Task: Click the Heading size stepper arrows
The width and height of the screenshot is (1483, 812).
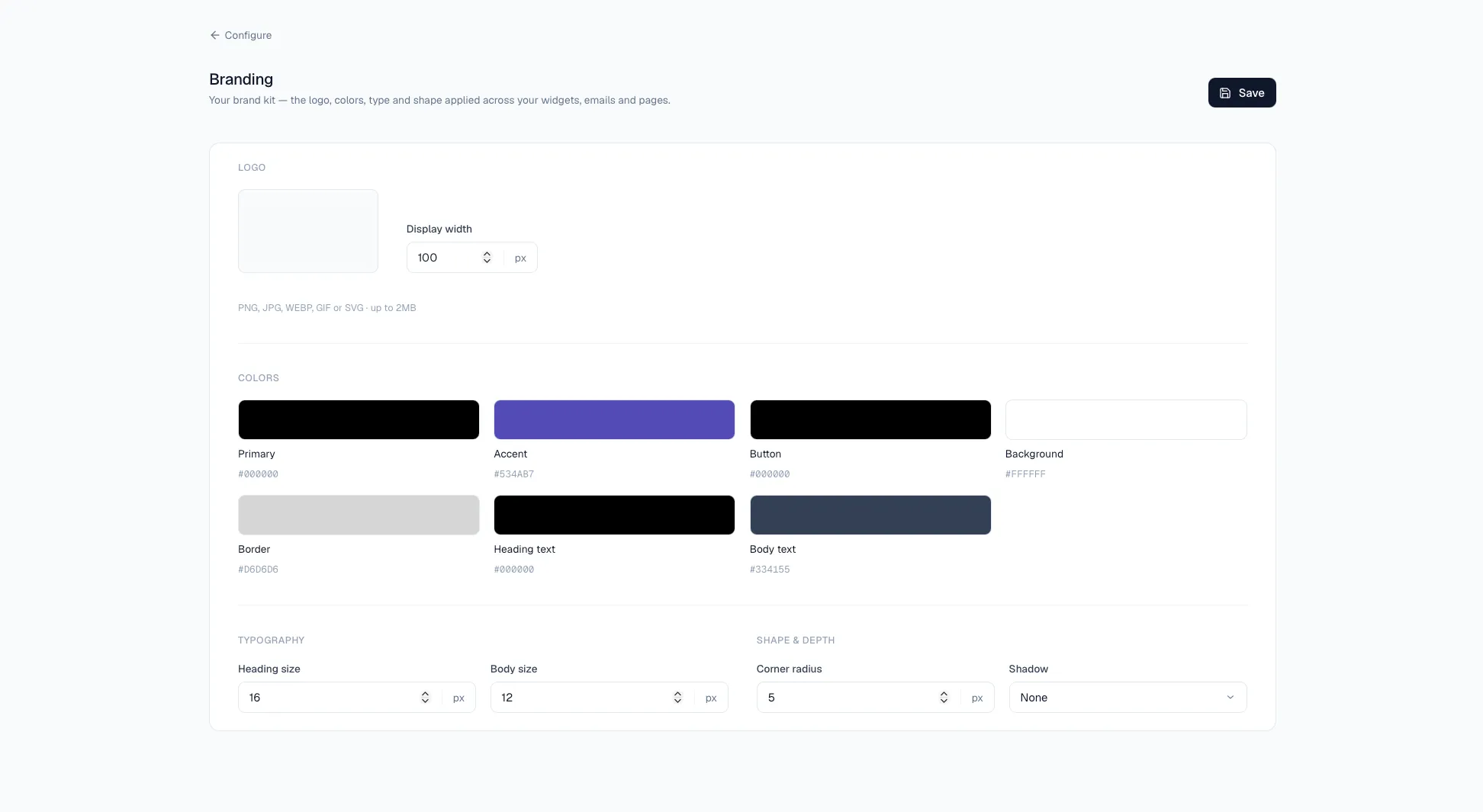Action: click(425, 698)
